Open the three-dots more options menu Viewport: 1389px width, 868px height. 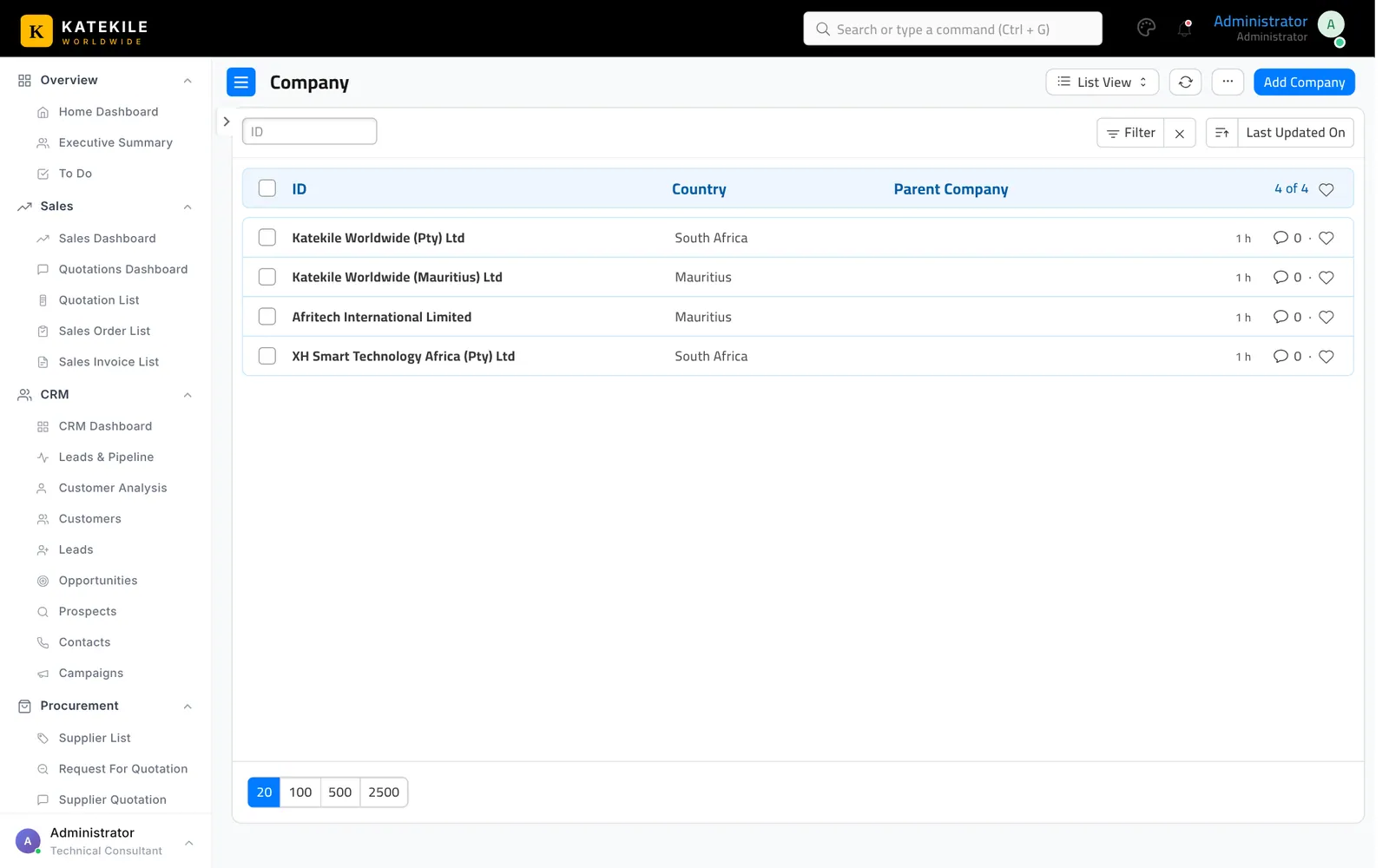pos(1228,82)
